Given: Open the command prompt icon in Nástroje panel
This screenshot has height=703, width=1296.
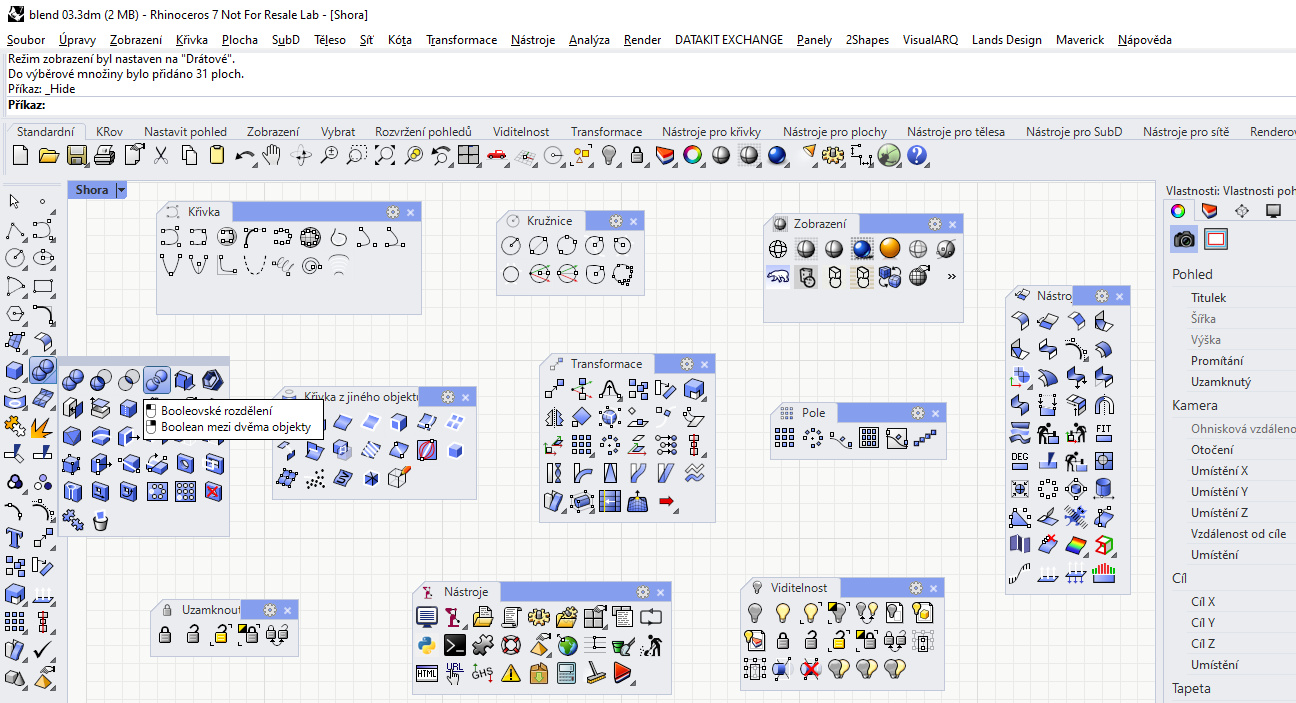Looking at the screenshot, I should point(455,645).
